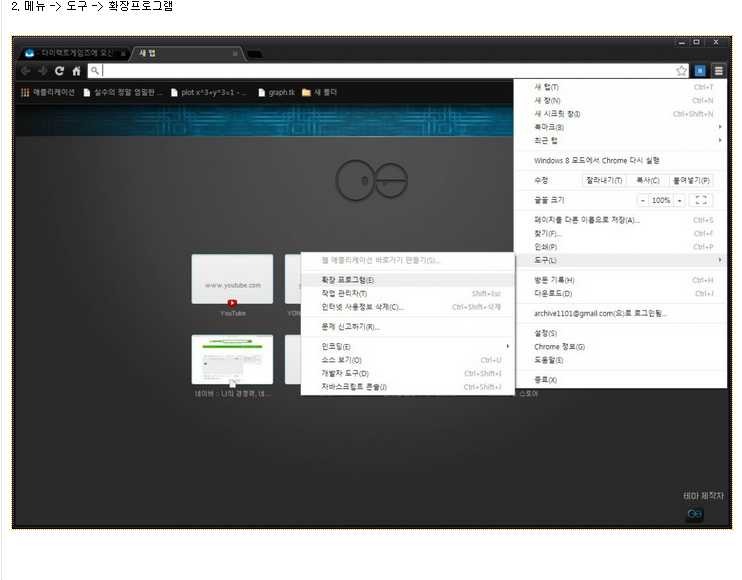Screen dimensions: 742x580
Task: Select 작업 관리자(T) task manager
Action: coord(407,293)
